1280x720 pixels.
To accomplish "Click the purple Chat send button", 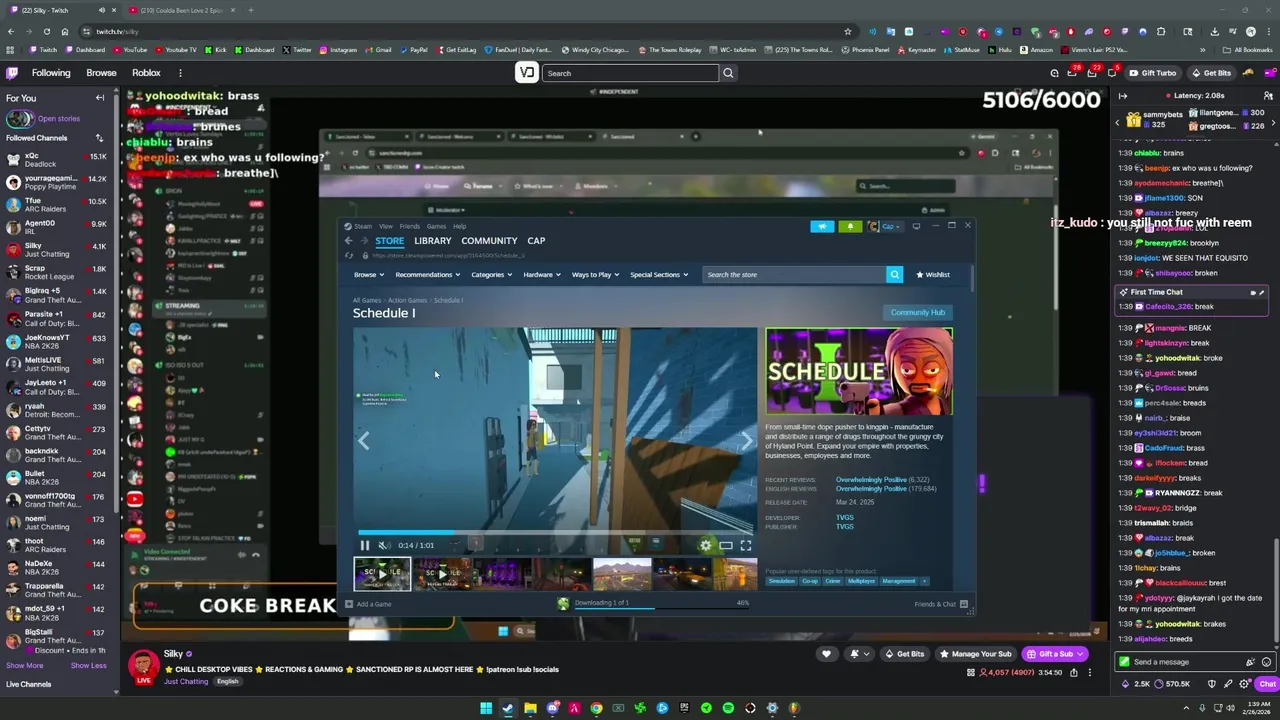I will (x=1267, y=684).
